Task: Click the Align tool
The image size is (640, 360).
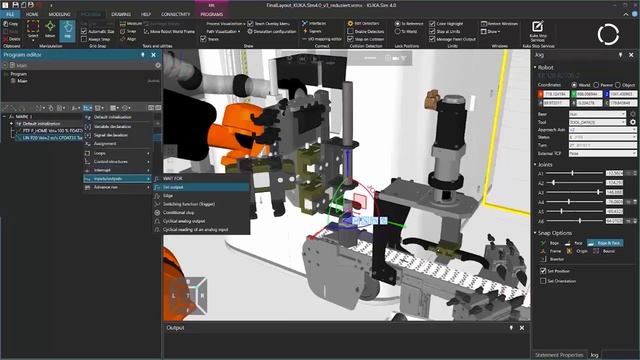Action: point(128,39)
